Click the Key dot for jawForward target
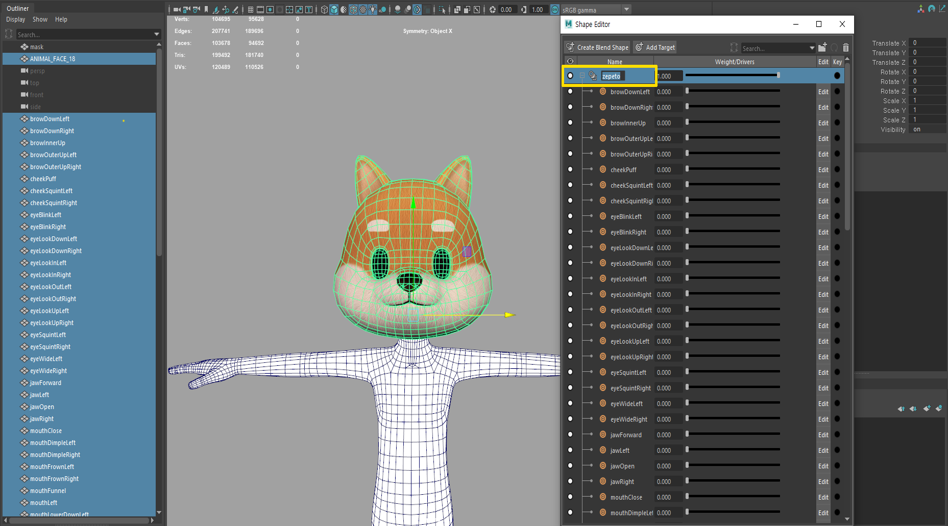948x526 pixels. [x=837, y=435]
